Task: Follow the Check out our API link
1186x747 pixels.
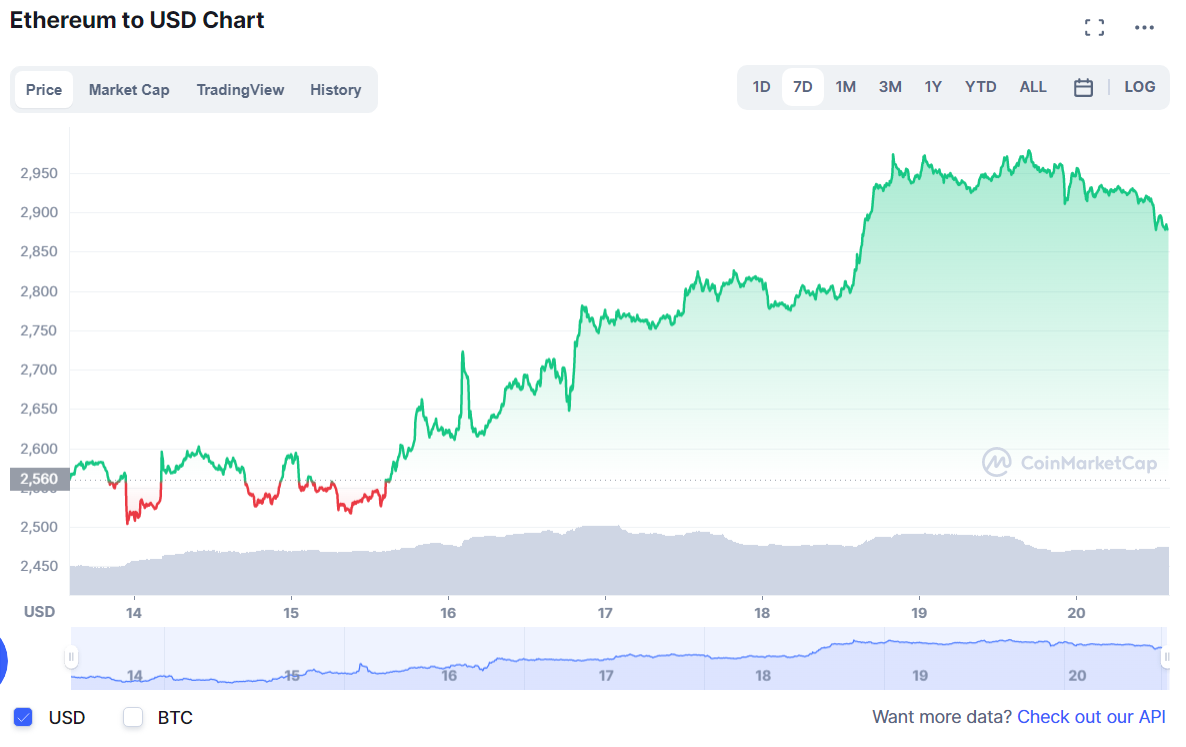Action: pos(1091,717)
